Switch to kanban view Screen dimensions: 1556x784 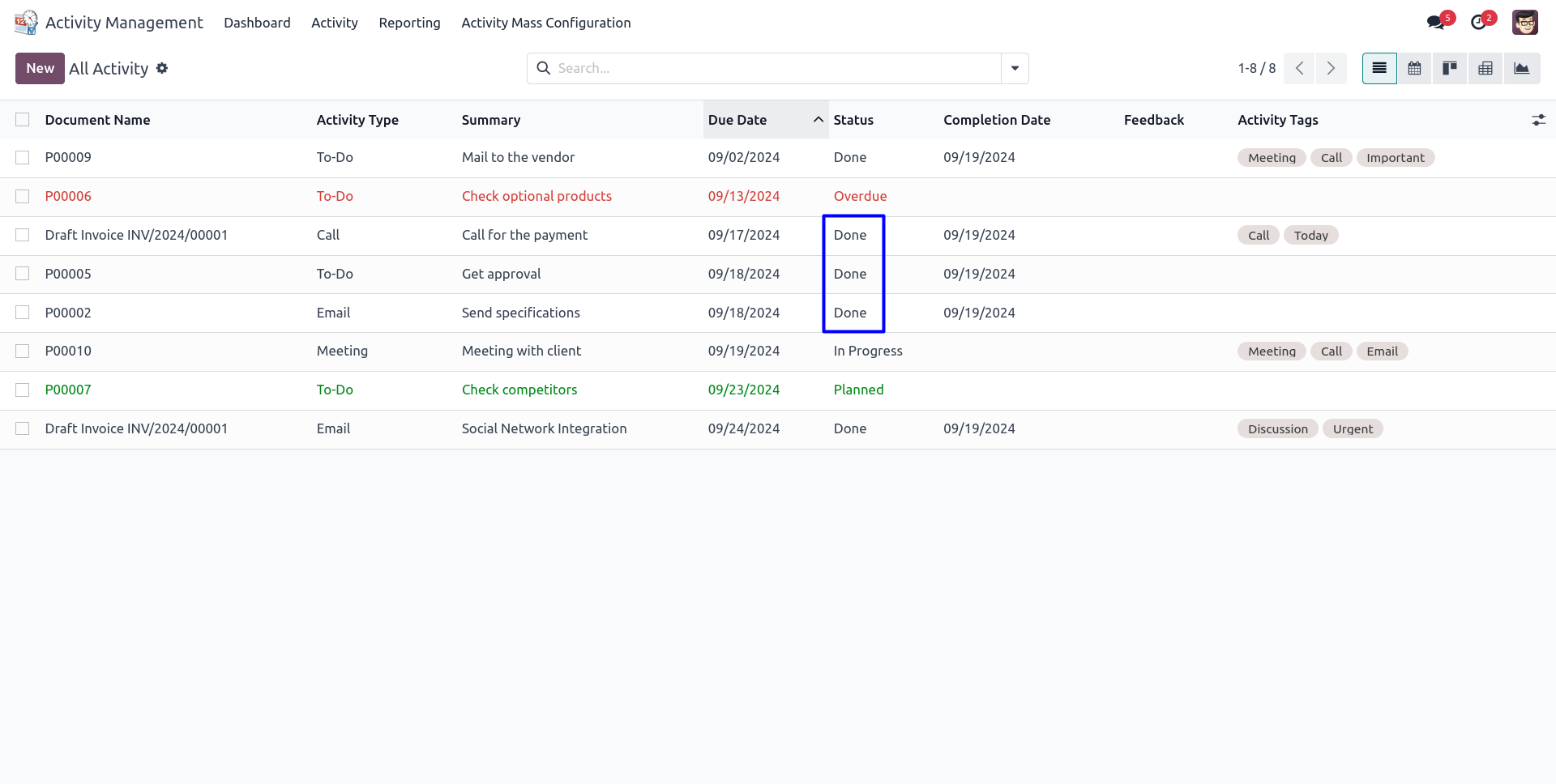coord(1450,69)
